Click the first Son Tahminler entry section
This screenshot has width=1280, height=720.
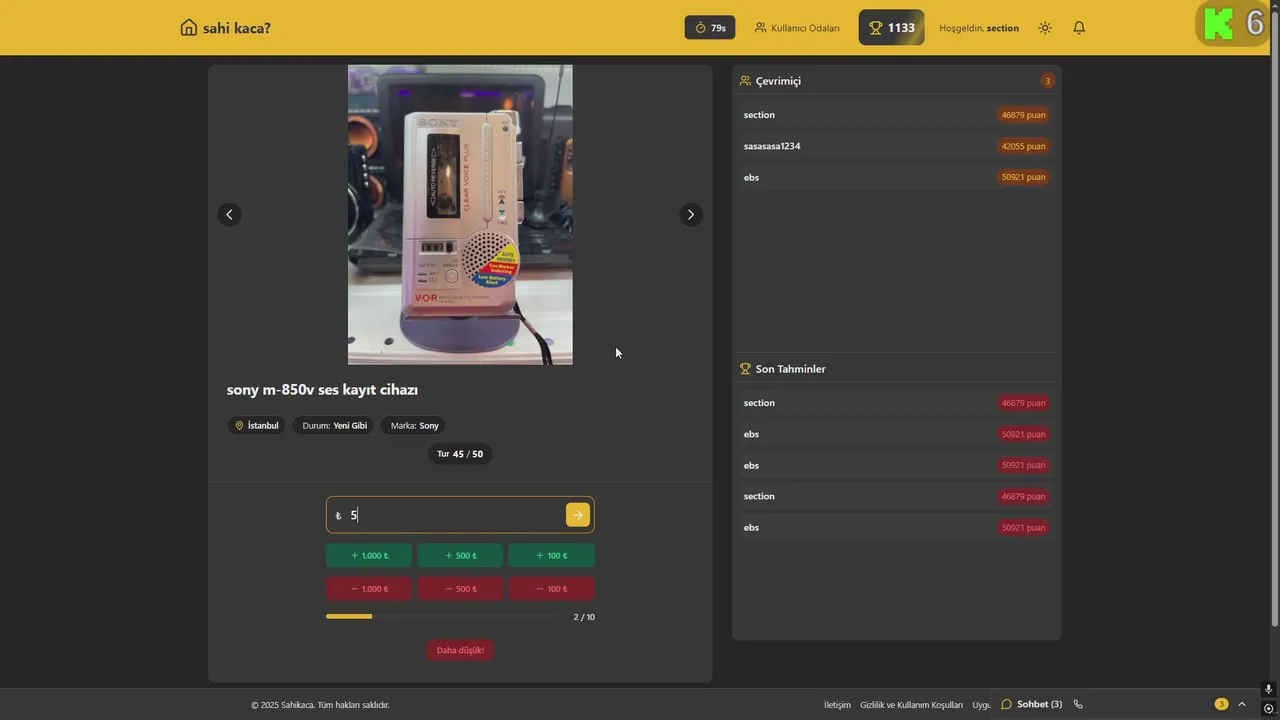click(896, 403)
